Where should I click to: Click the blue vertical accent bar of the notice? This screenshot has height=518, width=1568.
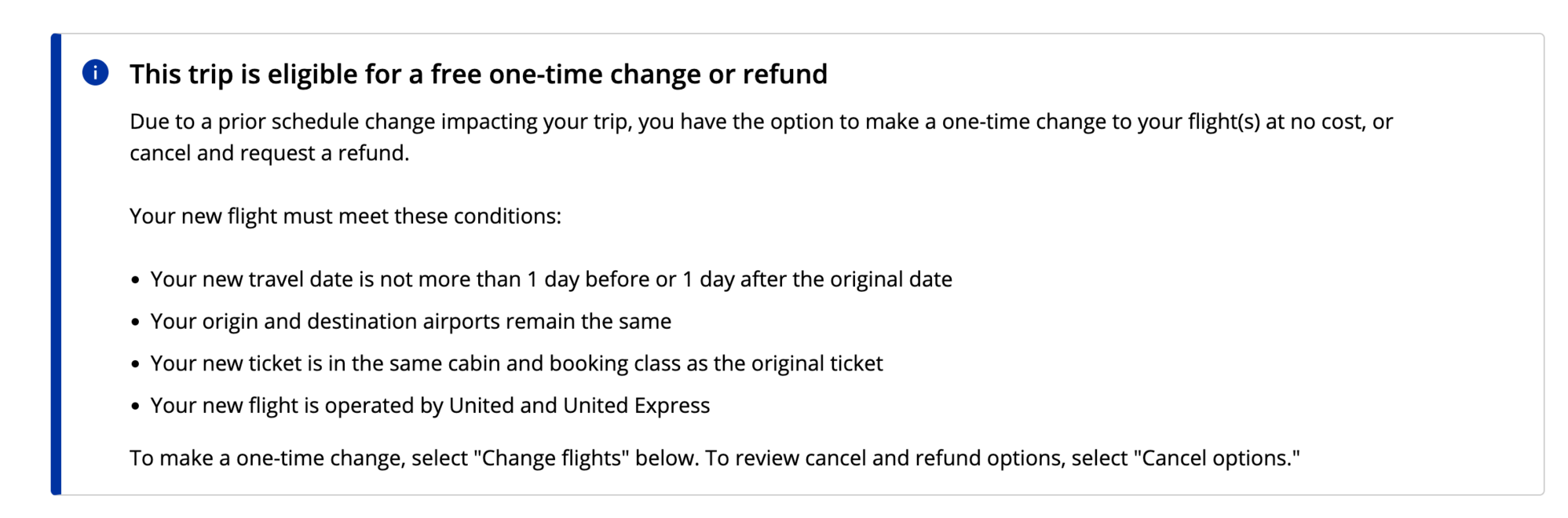56,264
